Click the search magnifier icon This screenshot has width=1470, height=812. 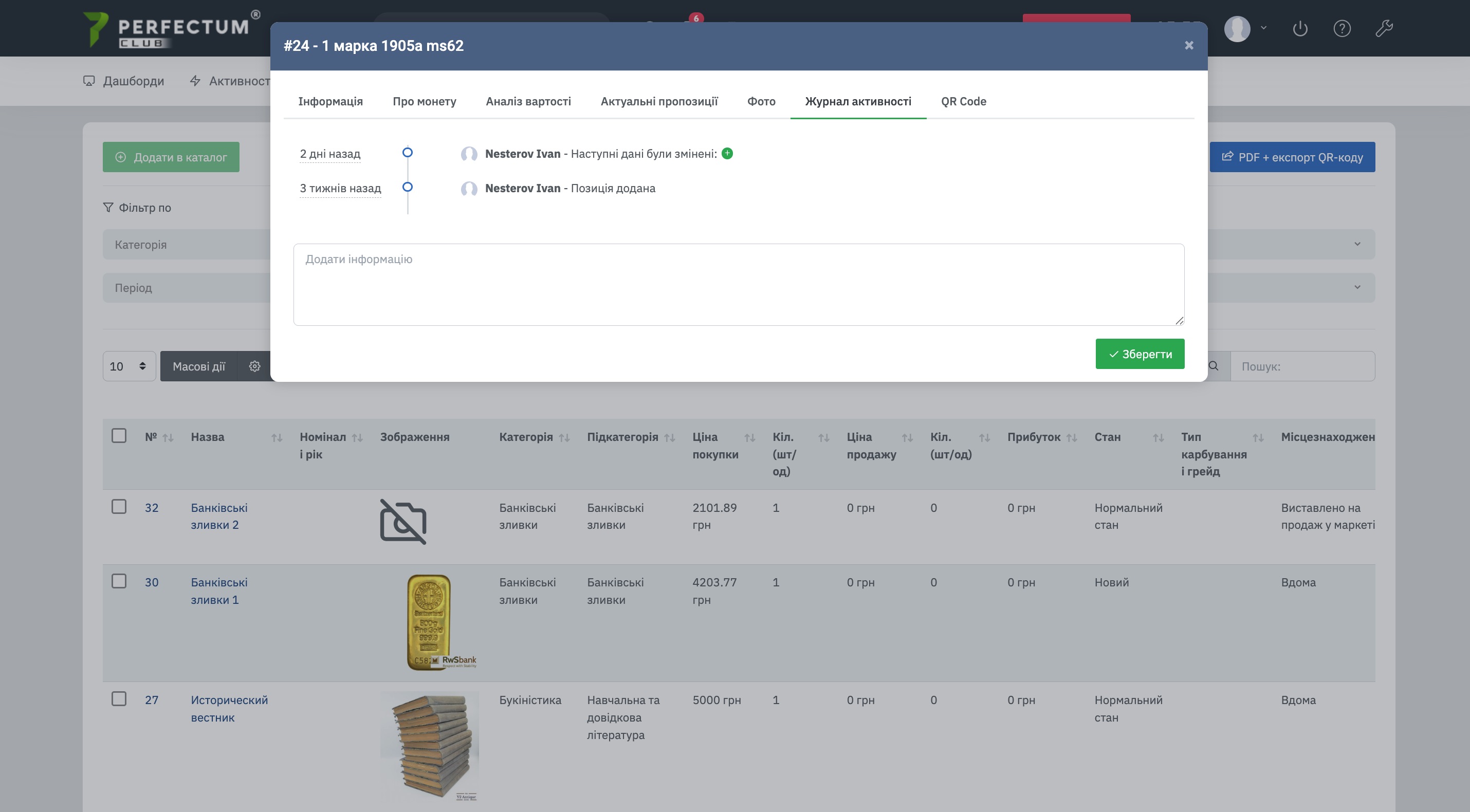[1214, 366]
